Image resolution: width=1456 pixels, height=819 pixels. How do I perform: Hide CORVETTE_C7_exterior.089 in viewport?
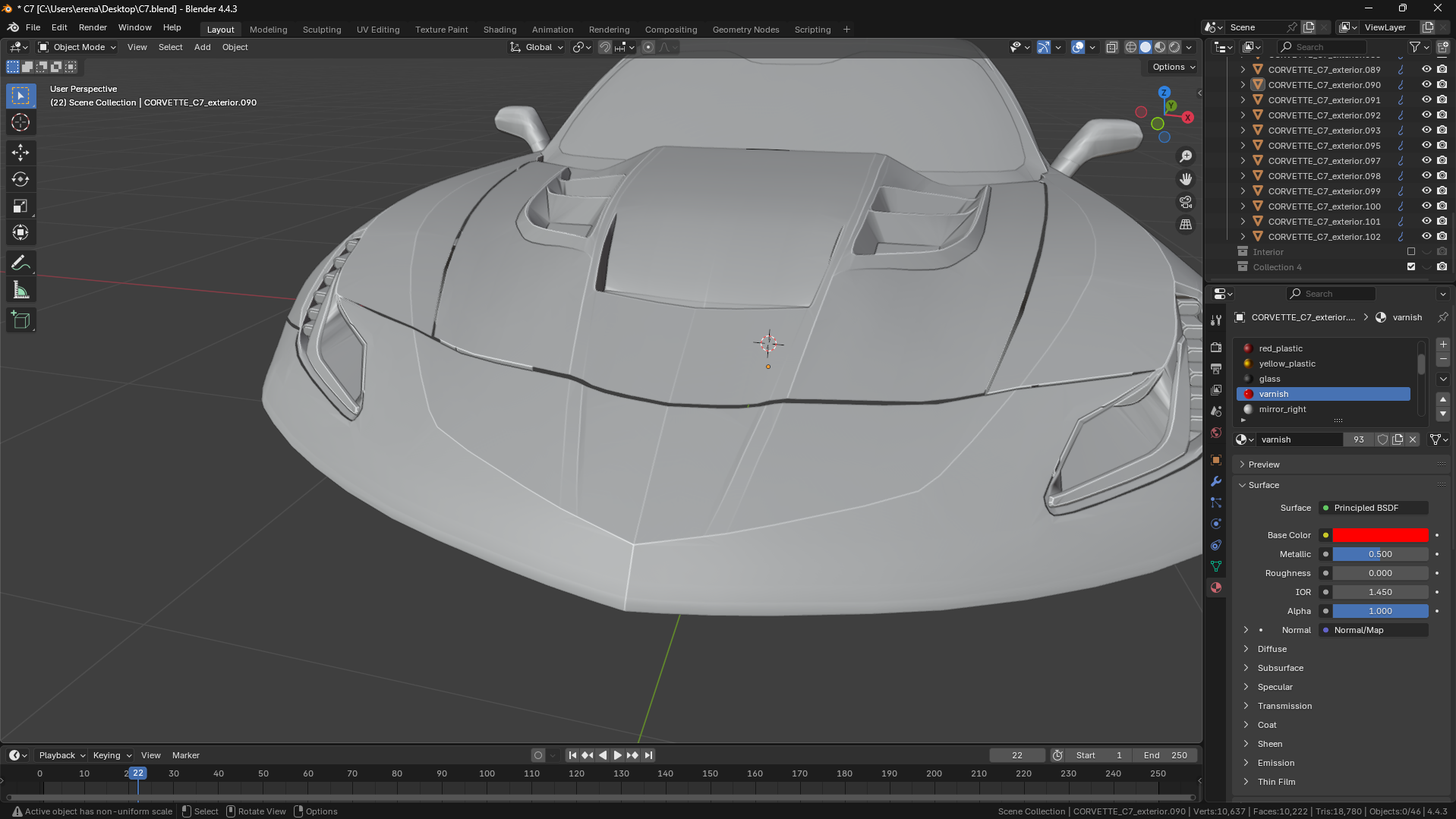[x=1426, y=70]
